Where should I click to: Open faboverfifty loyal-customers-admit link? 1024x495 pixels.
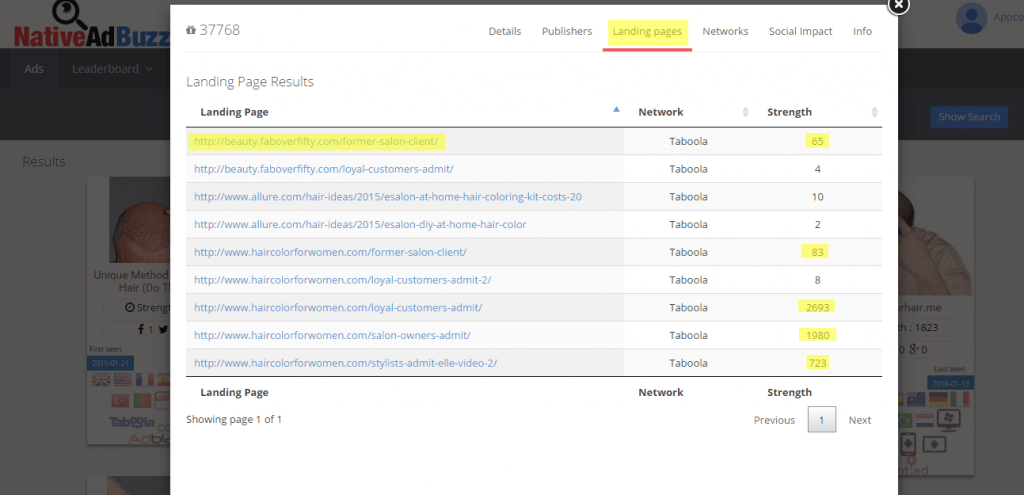point(323,169)
